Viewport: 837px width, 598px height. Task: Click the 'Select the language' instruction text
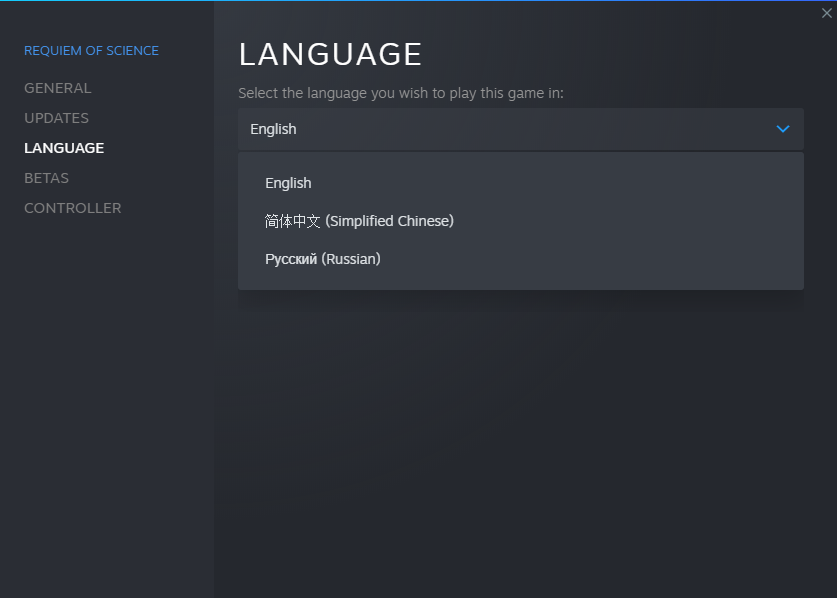click(401, 93)
